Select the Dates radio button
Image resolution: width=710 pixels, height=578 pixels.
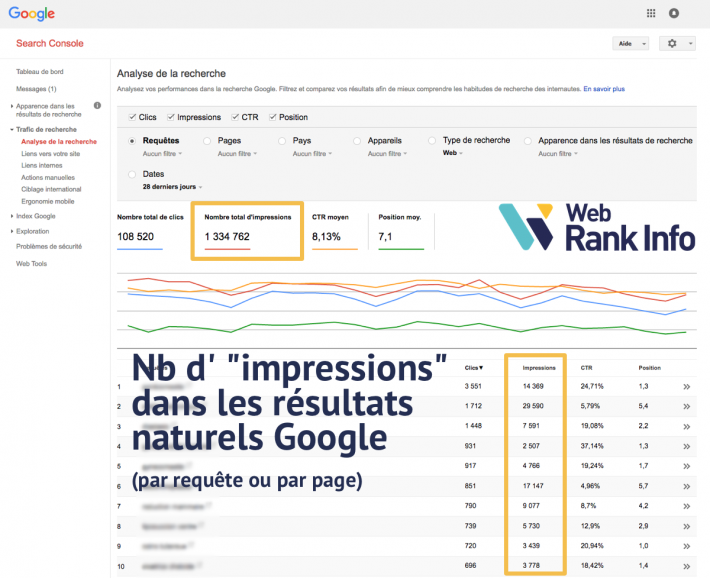point(132,174)
